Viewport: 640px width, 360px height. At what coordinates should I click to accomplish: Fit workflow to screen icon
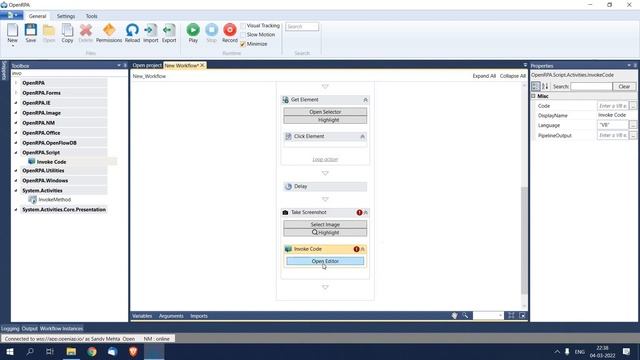click(511, 316)
